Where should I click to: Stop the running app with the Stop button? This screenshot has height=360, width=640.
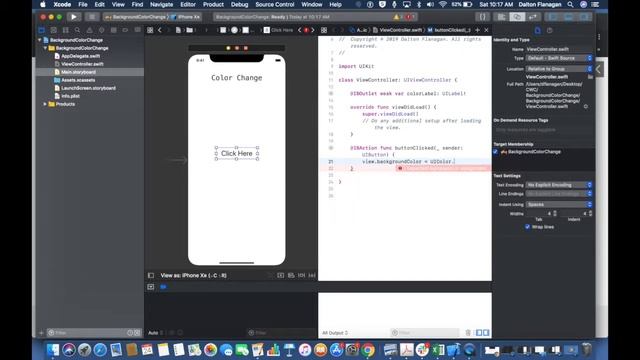(92, 17)
